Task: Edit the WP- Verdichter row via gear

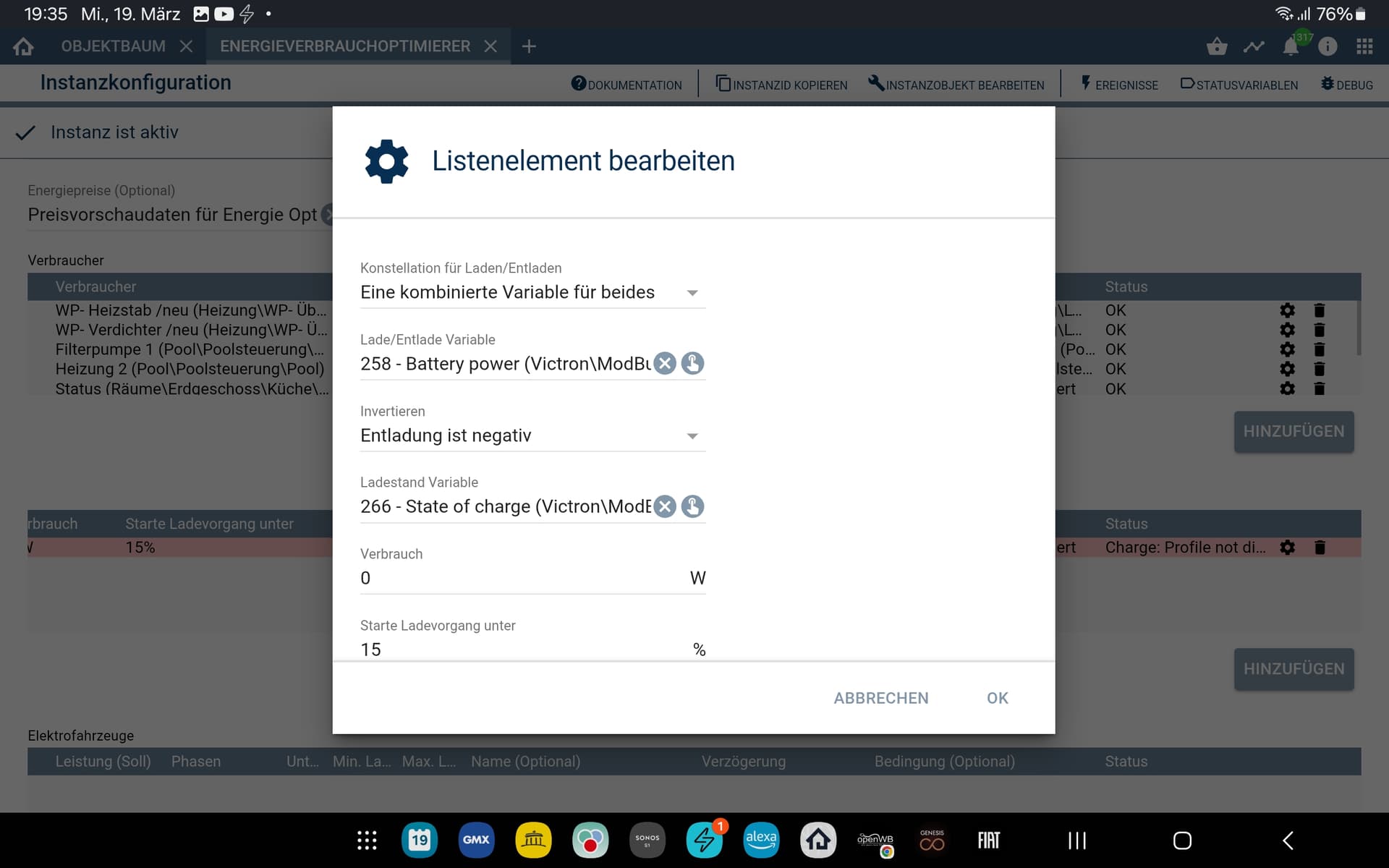Action: tap(1287, 330)
